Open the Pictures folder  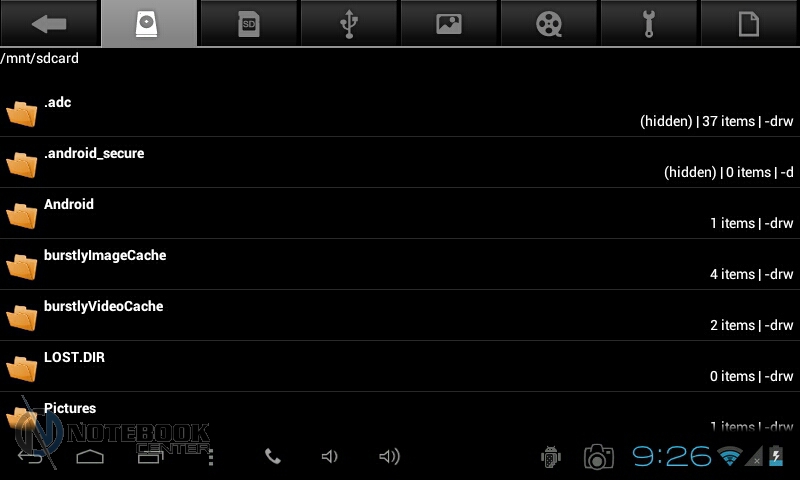pos(400,413)
